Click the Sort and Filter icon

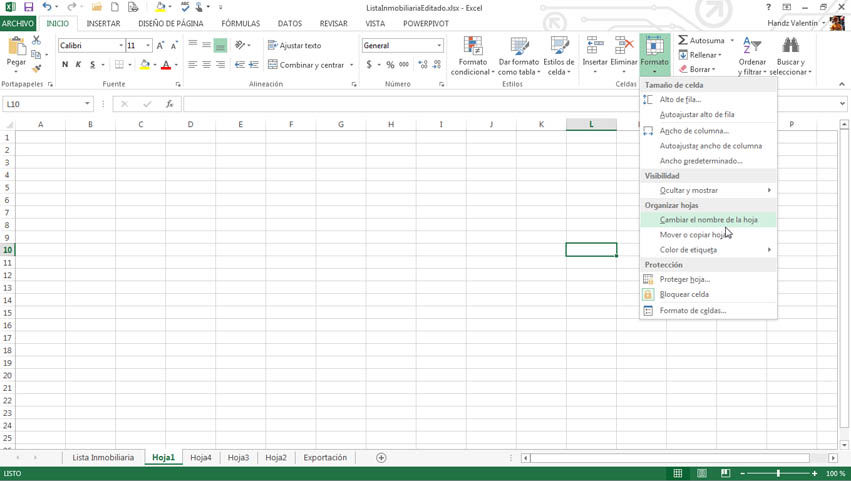coord(752,46)
